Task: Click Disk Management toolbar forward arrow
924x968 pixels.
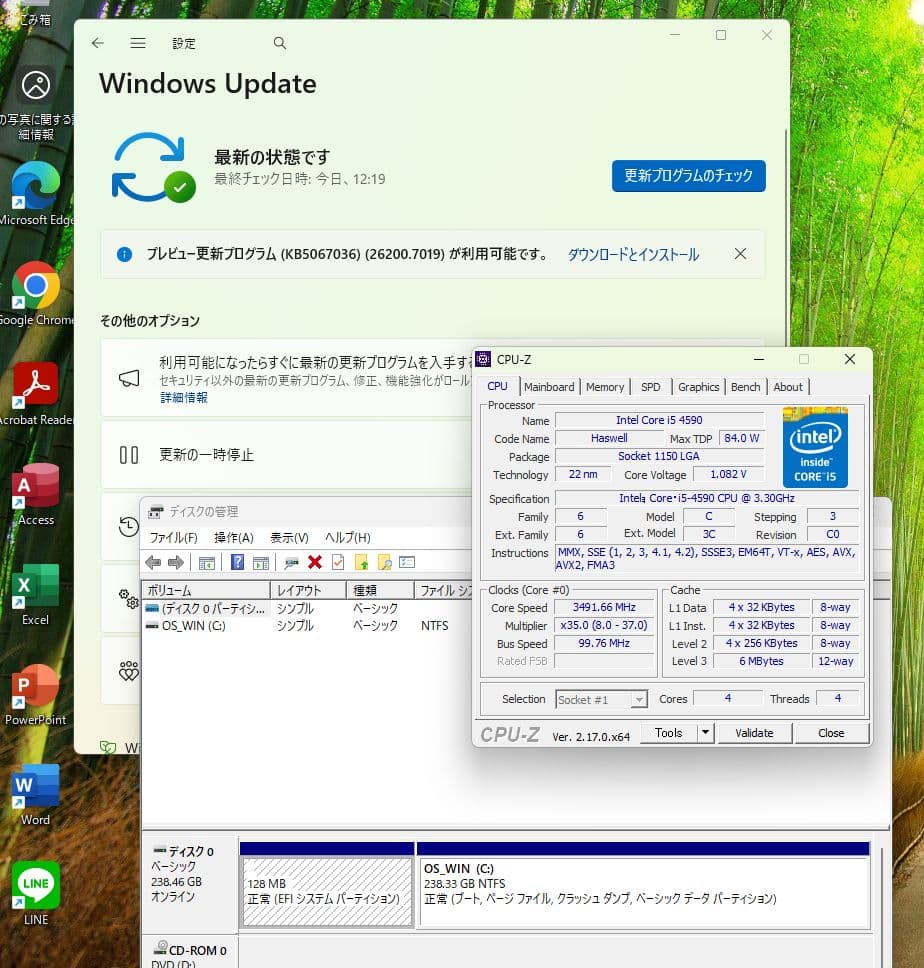Action: 176,562
